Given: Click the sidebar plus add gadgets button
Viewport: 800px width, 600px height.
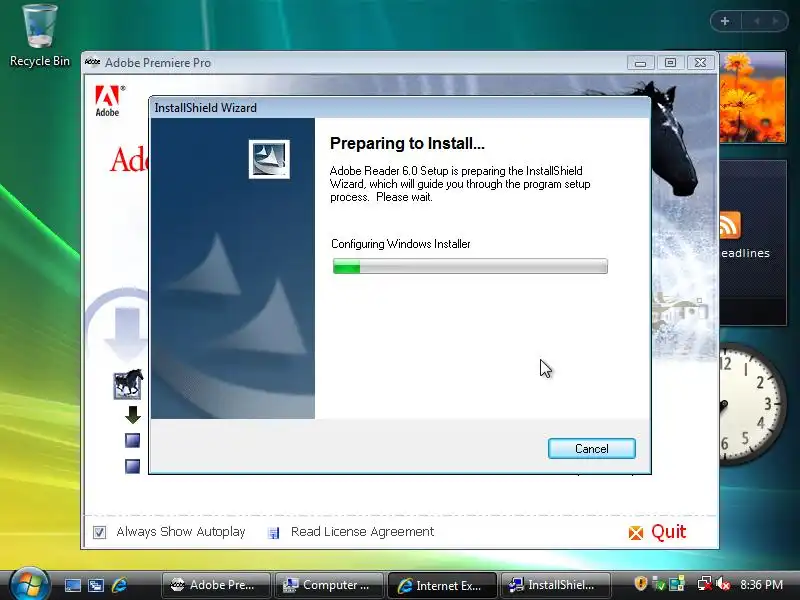Looking at the screenshot, I should 725,21.
